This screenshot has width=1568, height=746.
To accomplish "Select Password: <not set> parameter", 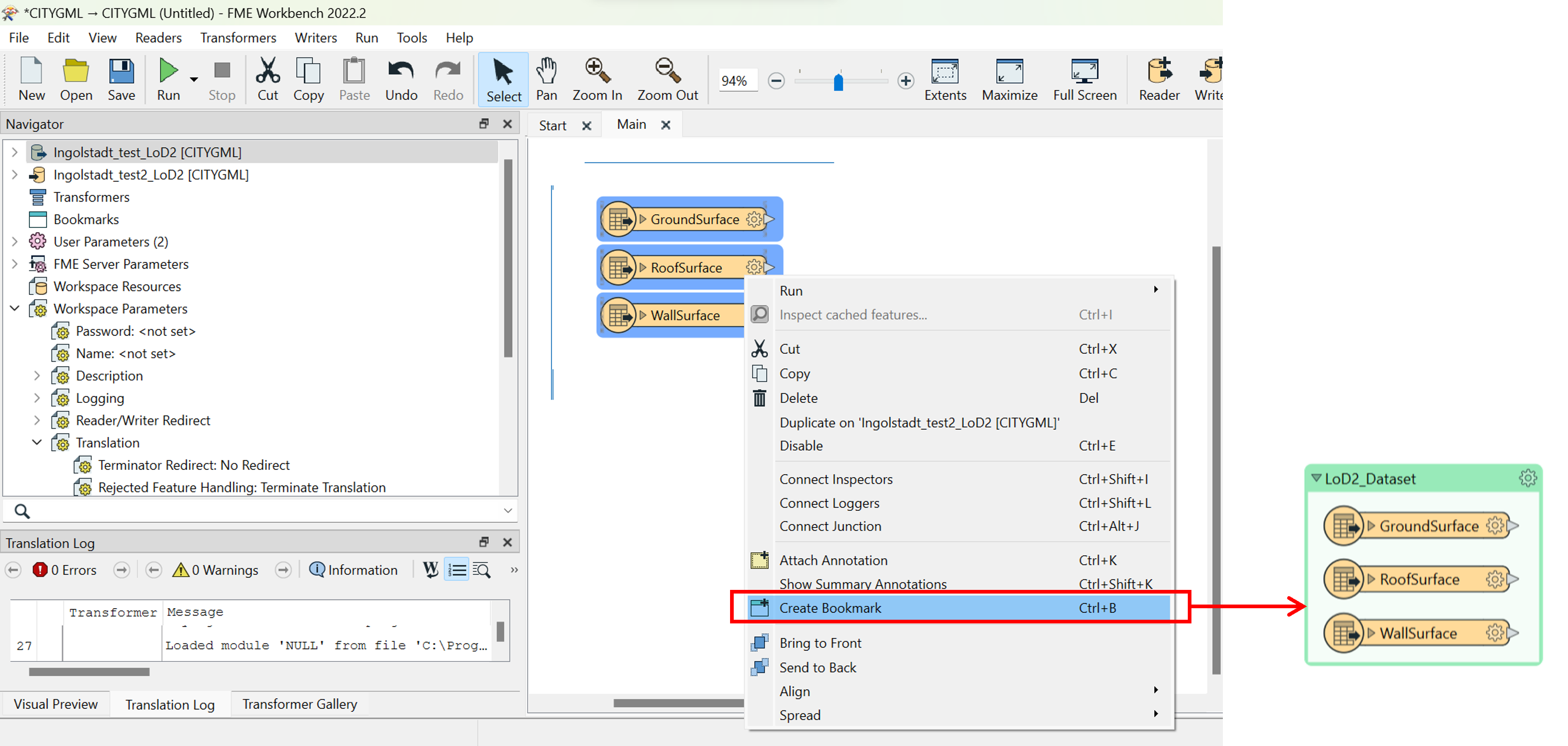I will tap(135, 331).
